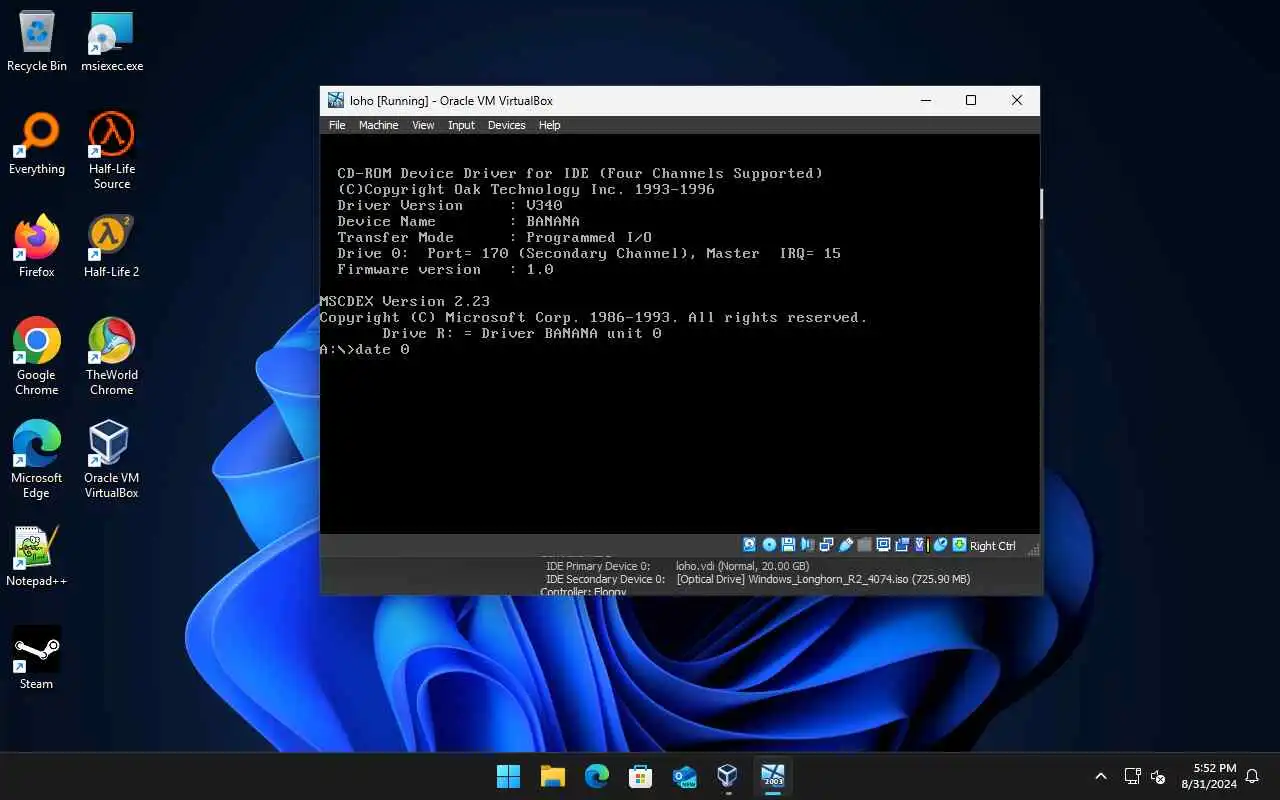Image resolution: width=1280 pixels, height=800 pixels.
Task: Show hidden system tray icons
Action: coord(1101,776)
